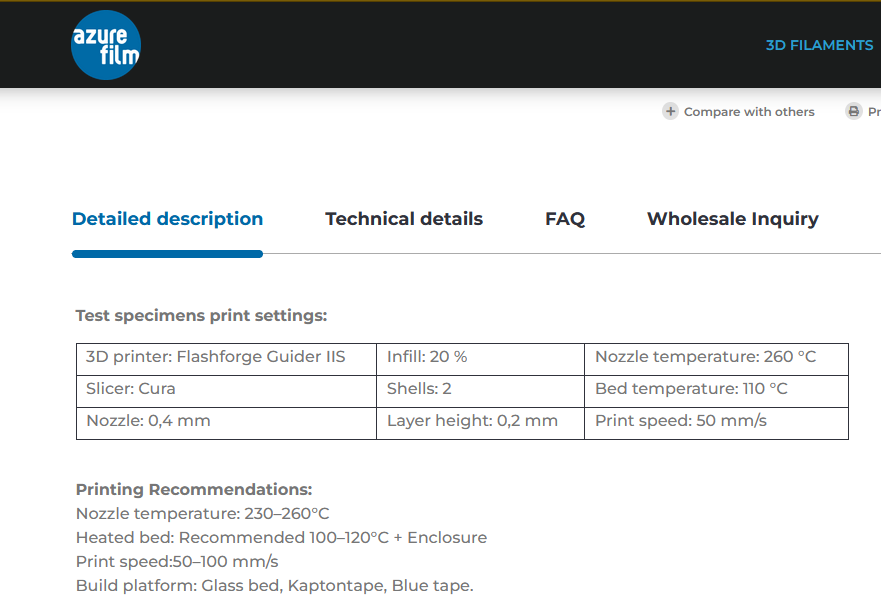The image size is (881, 607).
Task: Click the Nozzle temperature: 260 °C cell
Action: [716, 359]
